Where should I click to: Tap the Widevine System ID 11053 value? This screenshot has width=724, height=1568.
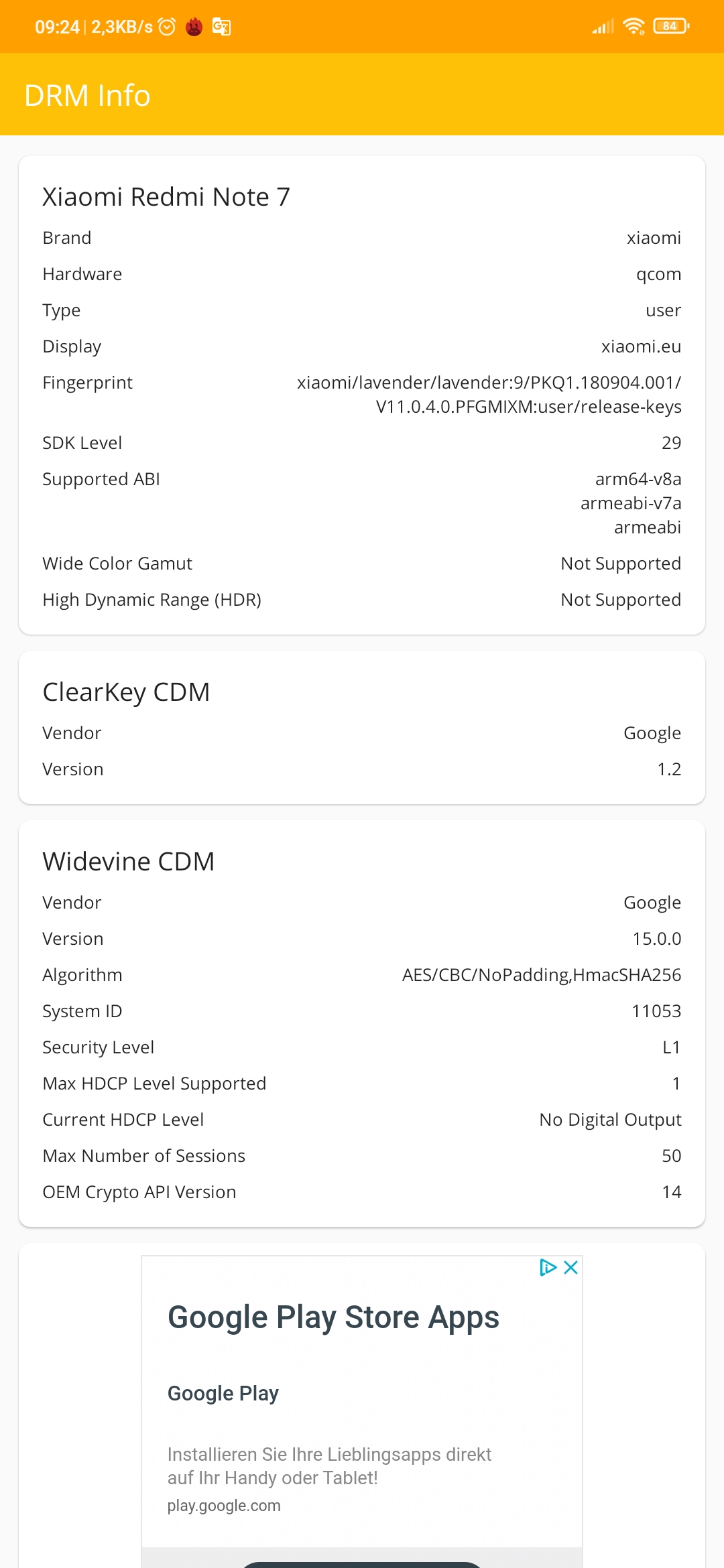(656, 1011)
